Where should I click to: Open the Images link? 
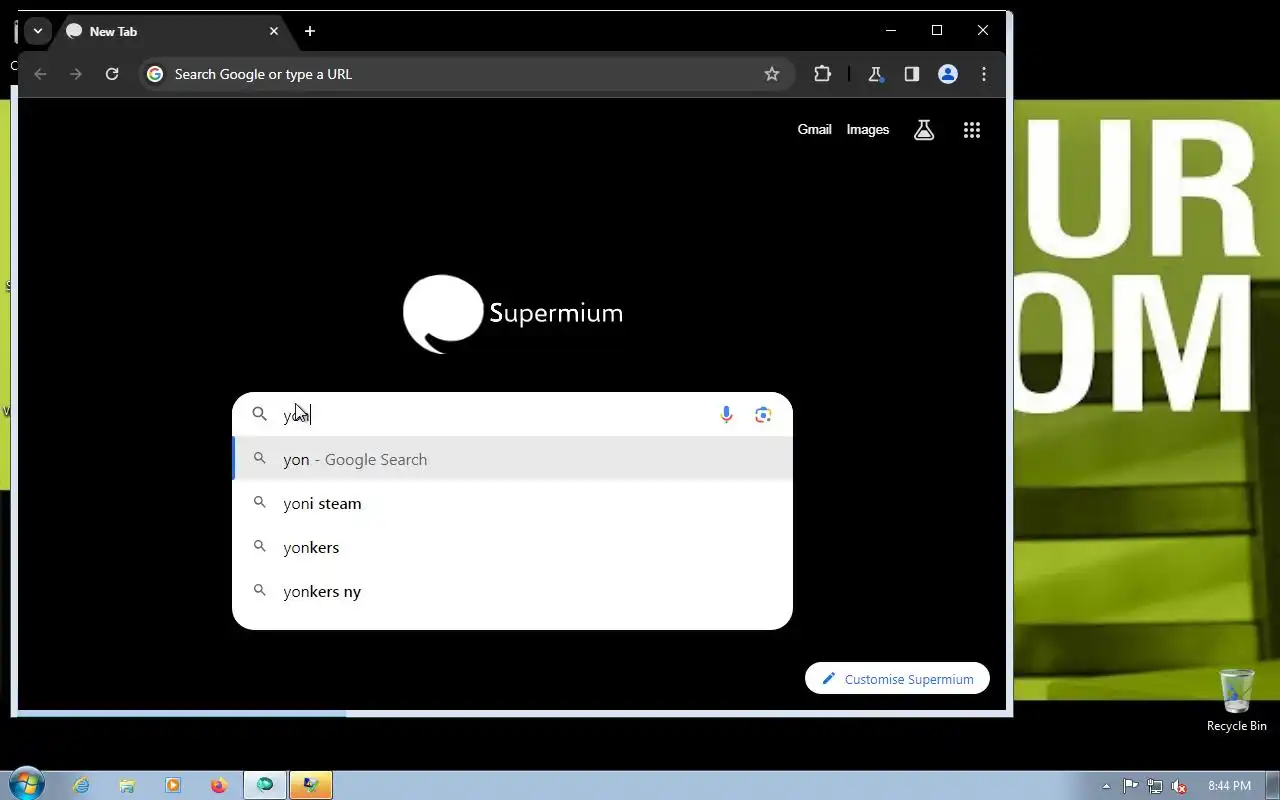tap(867, 129)
